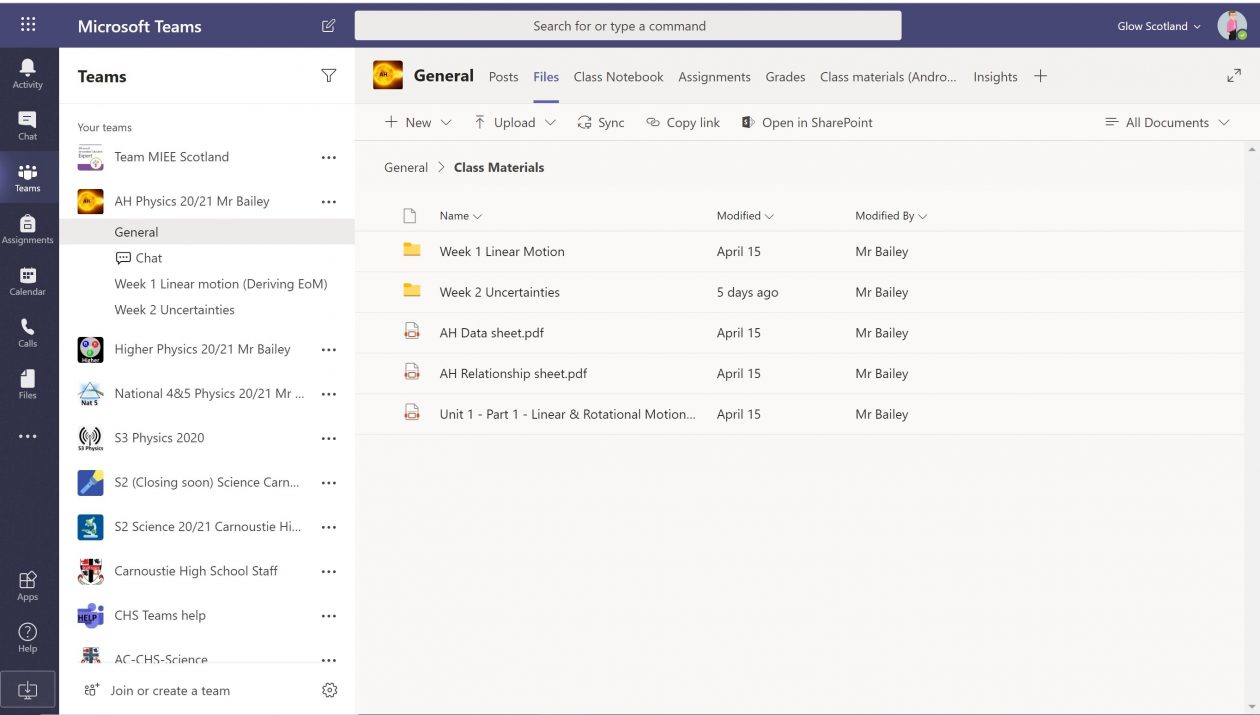Open more options for Carnoustie High School Staff

(x=329, y=571)
